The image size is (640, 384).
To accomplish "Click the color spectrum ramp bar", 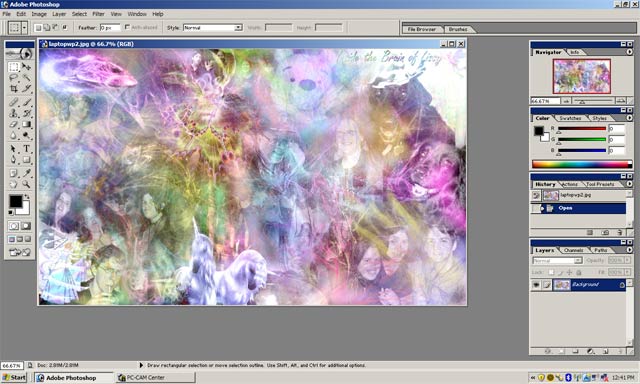I will [582, 164].
